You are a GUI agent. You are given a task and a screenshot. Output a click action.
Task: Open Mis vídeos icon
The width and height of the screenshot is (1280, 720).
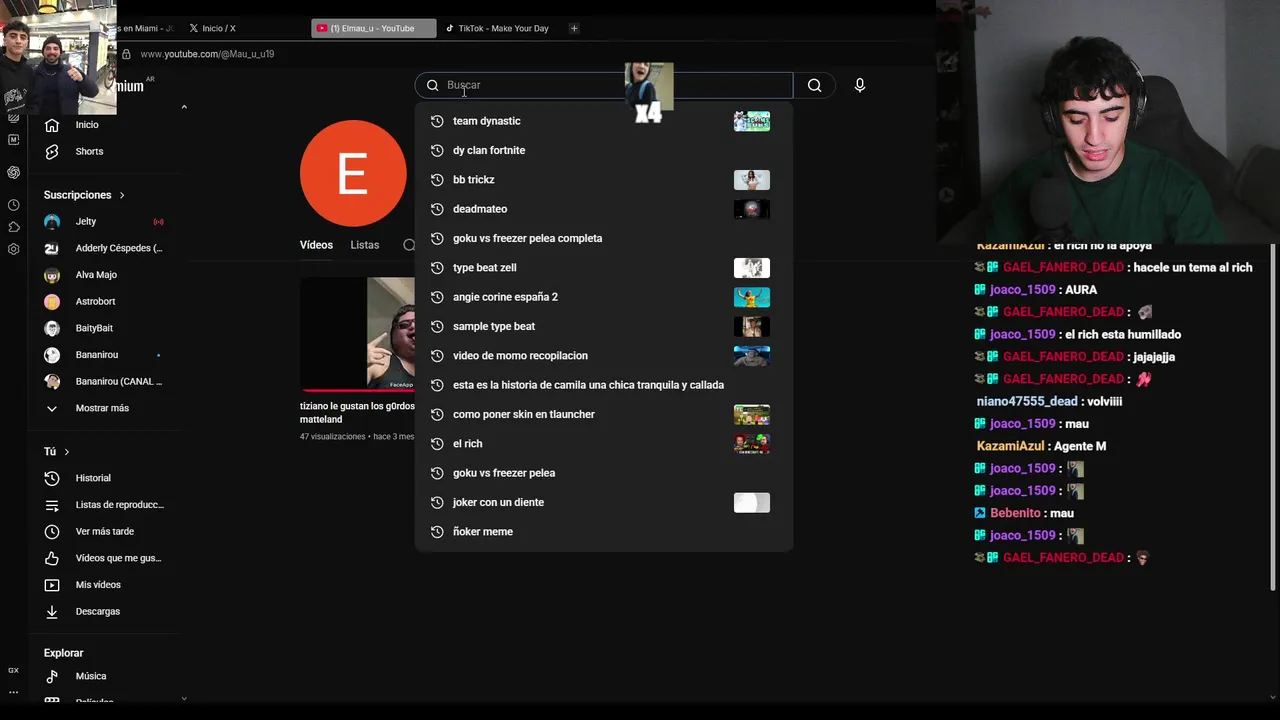coord(52,585)
